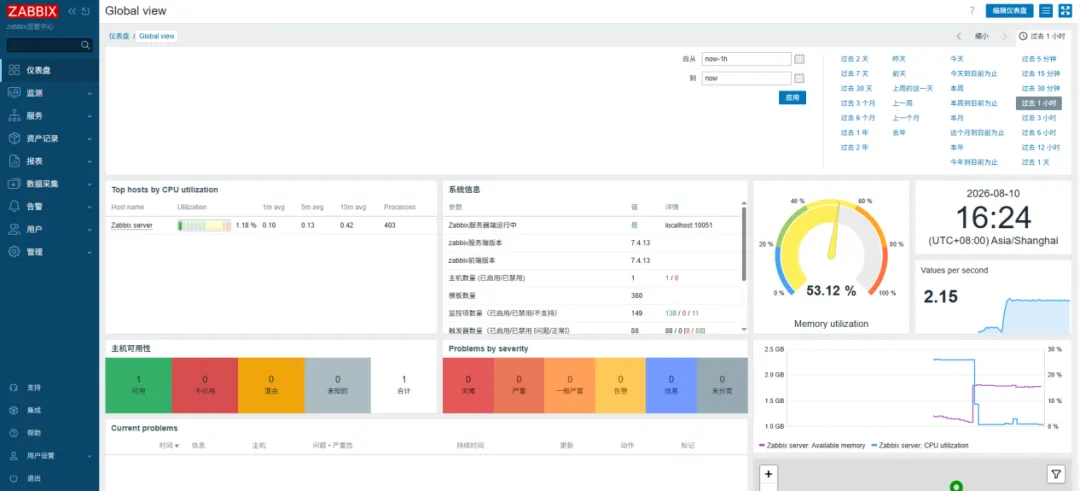Expand the 监测 sidebar menu
The image size is (1080, 491).
pyautogui.click(x=50, y=93)
